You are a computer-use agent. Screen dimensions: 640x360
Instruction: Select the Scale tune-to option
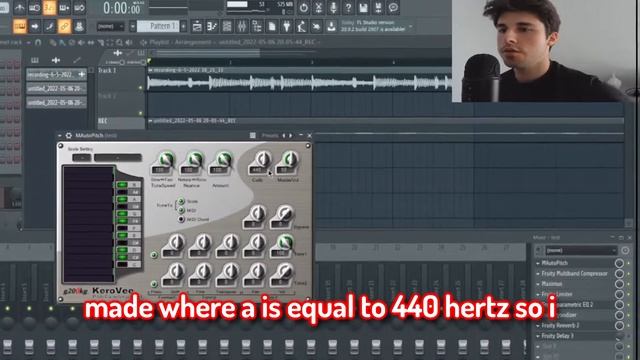(181, 201)
